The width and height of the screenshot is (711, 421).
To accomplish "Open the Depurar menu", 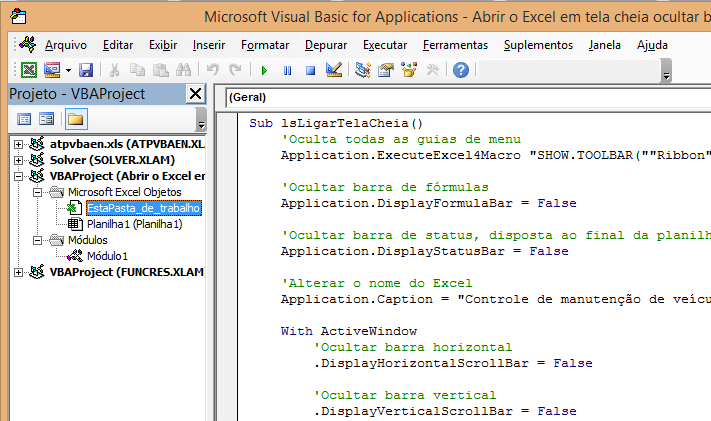I will pos(325,45).
